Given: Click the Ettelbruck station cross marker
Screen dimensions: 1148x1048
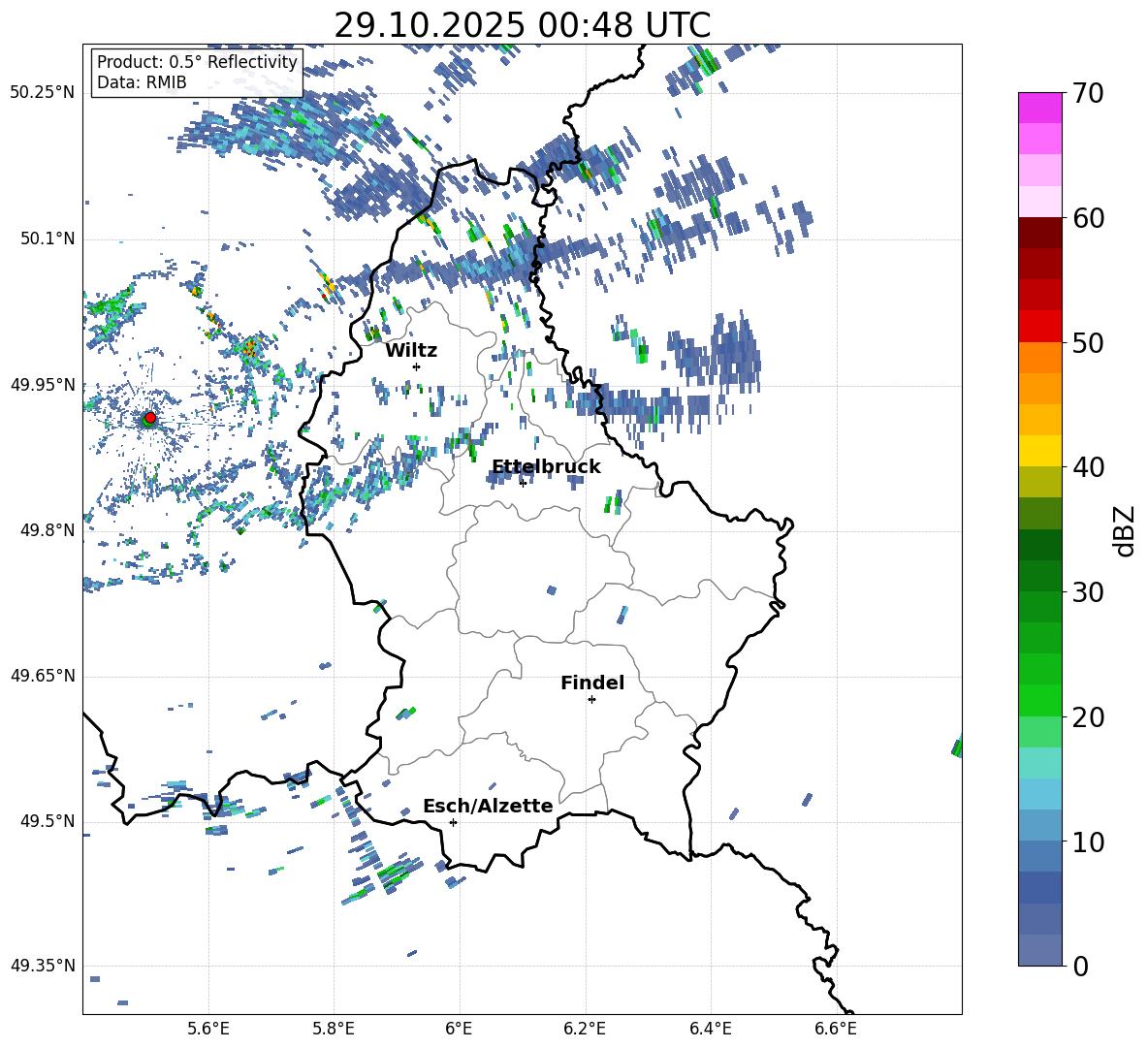Looking at the screenshot, I should (x=523, y=483).
